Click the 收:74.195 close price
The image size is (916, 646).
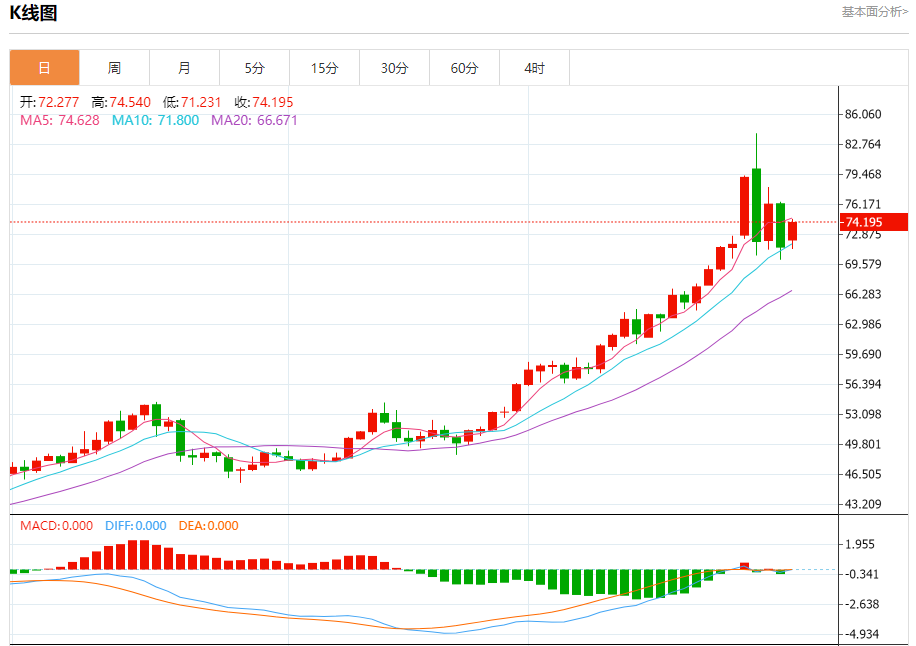coord(264,102)
